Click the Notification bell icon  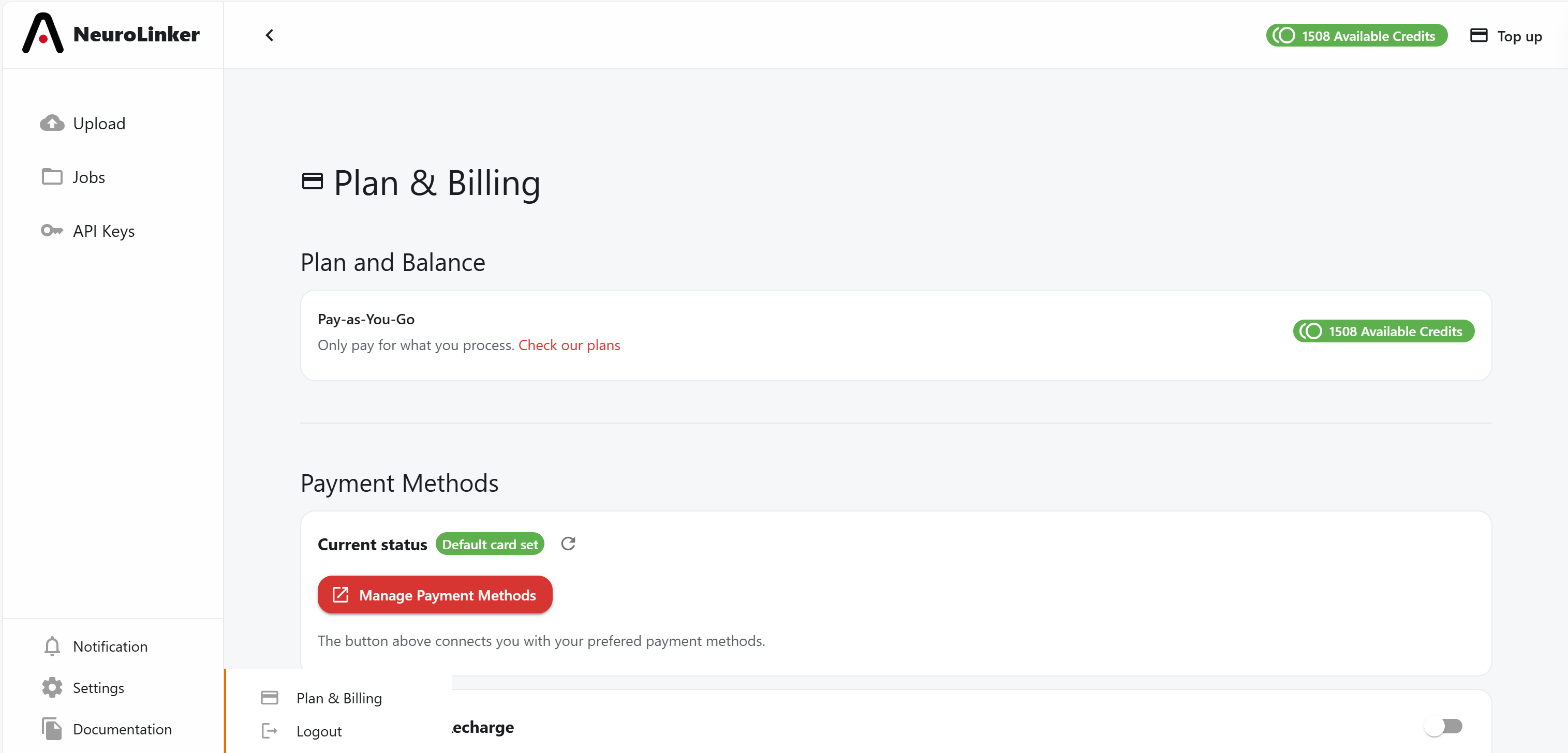click(52, 646)
